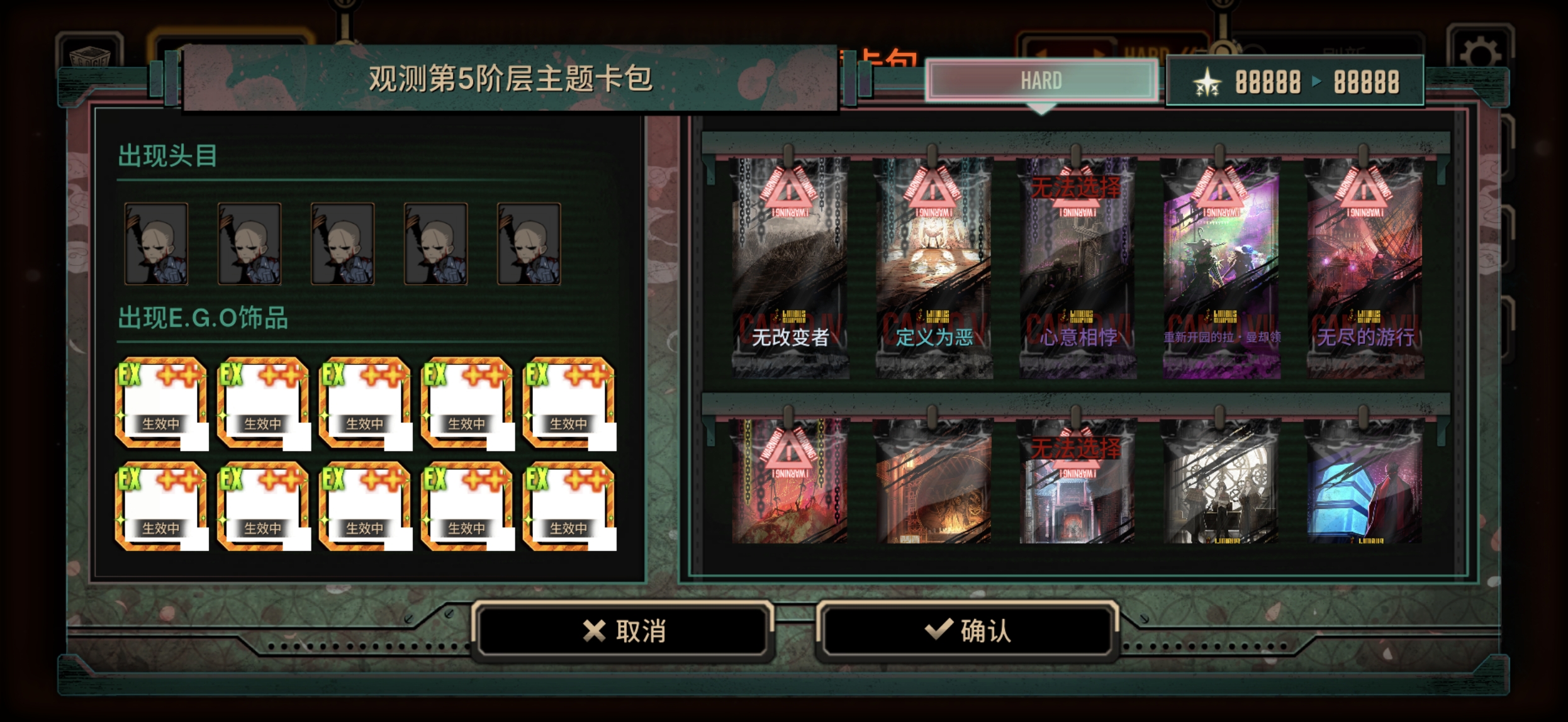Image resolution: width=1568 pixels, height=722 pixels.
Task: Select the third boss portrait icon
Action: point(342,243)
